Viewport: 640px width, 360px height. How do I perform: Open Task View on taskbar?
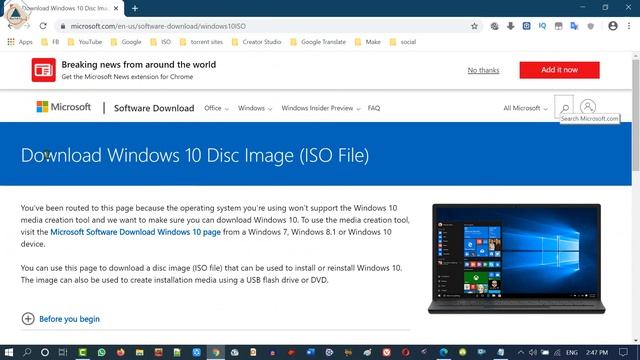coord(63,352)
